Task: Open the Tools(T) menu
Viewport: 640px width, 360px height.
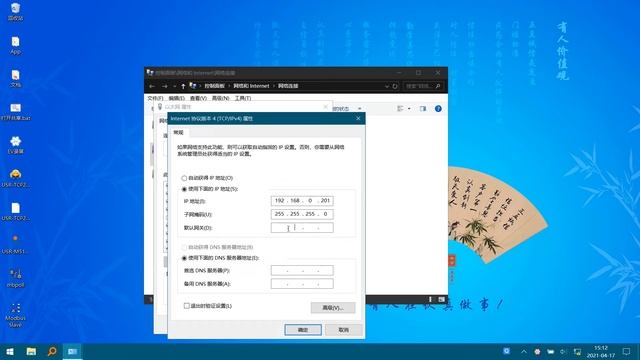Action: 242,98
